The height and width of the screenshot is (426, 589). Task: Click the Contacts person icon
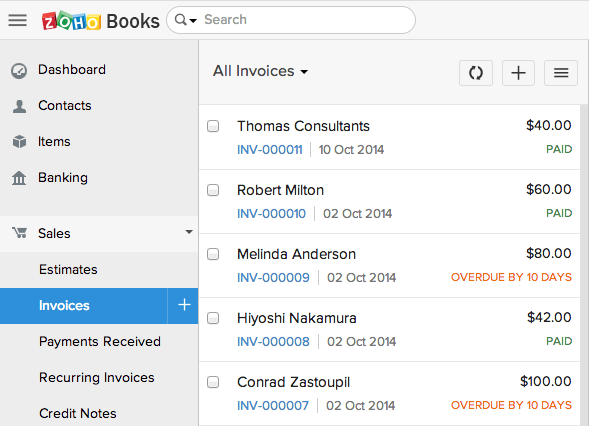[x=19, y=106]
